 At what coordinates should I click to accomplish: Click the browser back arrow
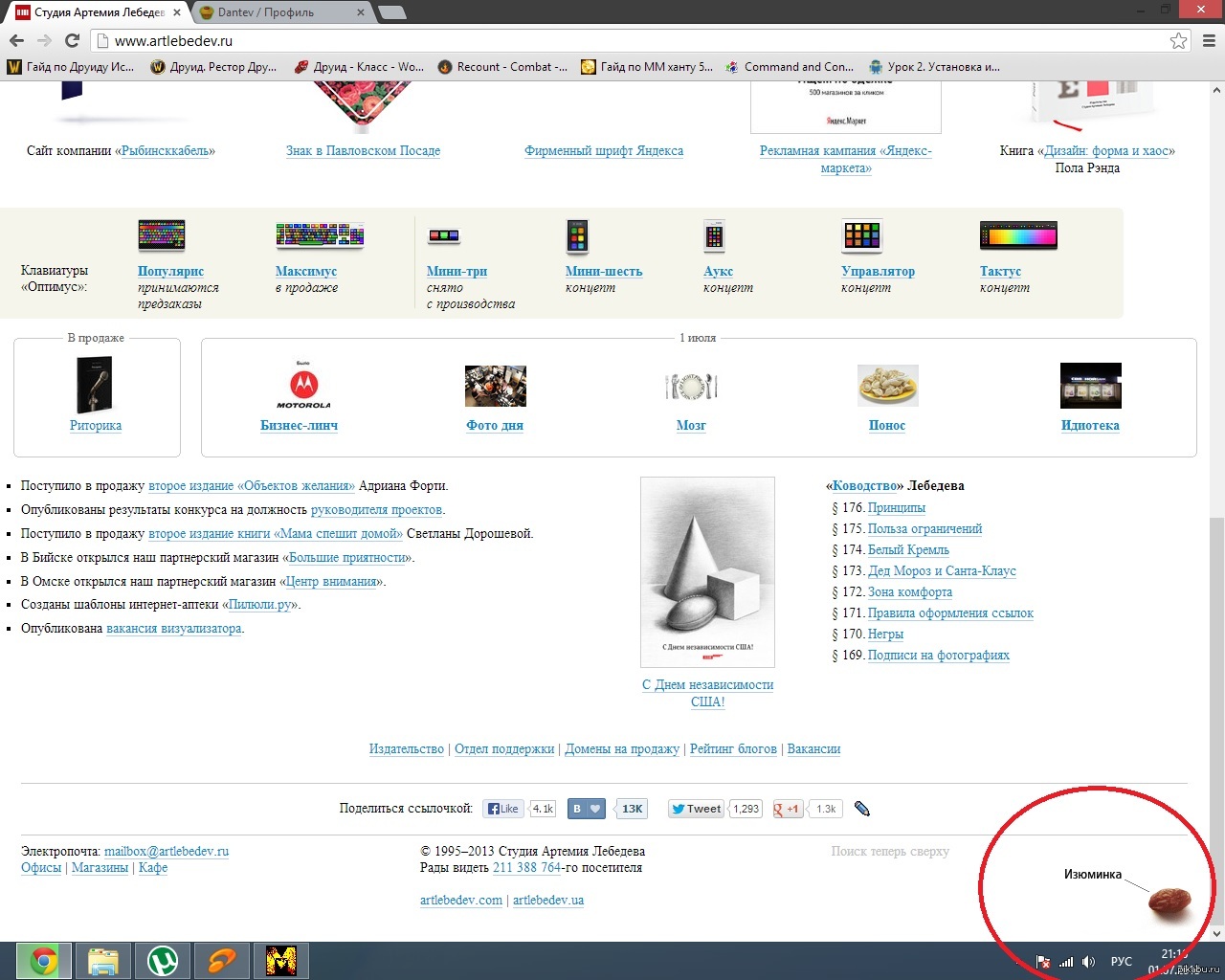click(x=16, y=40)
